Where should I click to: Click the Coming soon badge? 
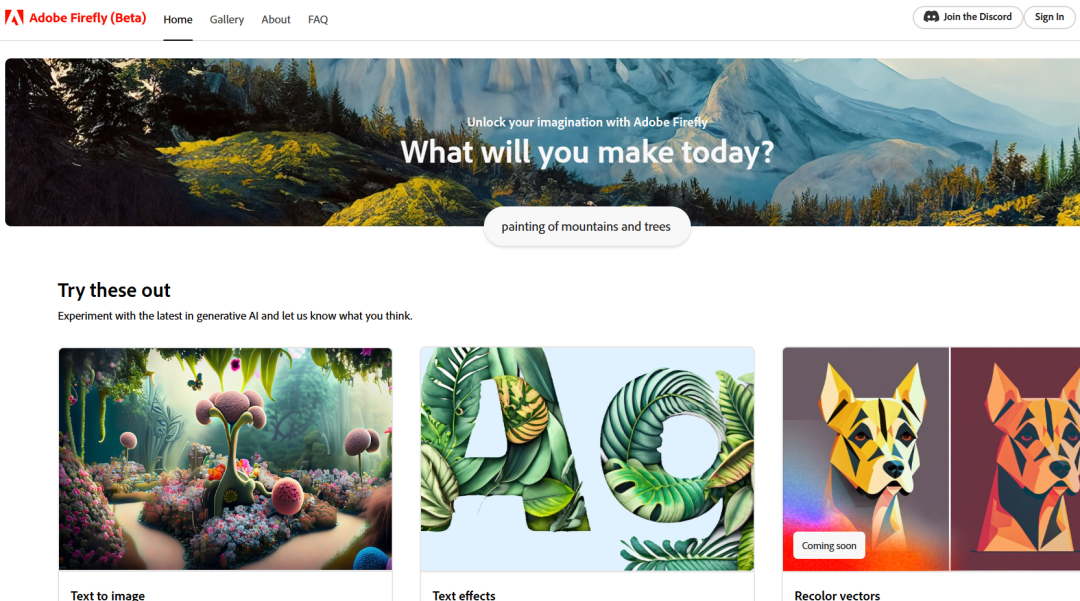click(x=829, y=545)
